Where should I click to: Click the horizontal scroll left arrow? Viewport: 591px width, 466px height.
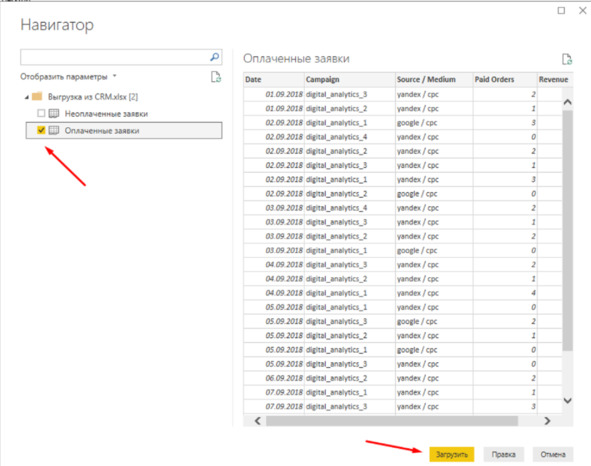pyautogui.click(x=257, y=421)
